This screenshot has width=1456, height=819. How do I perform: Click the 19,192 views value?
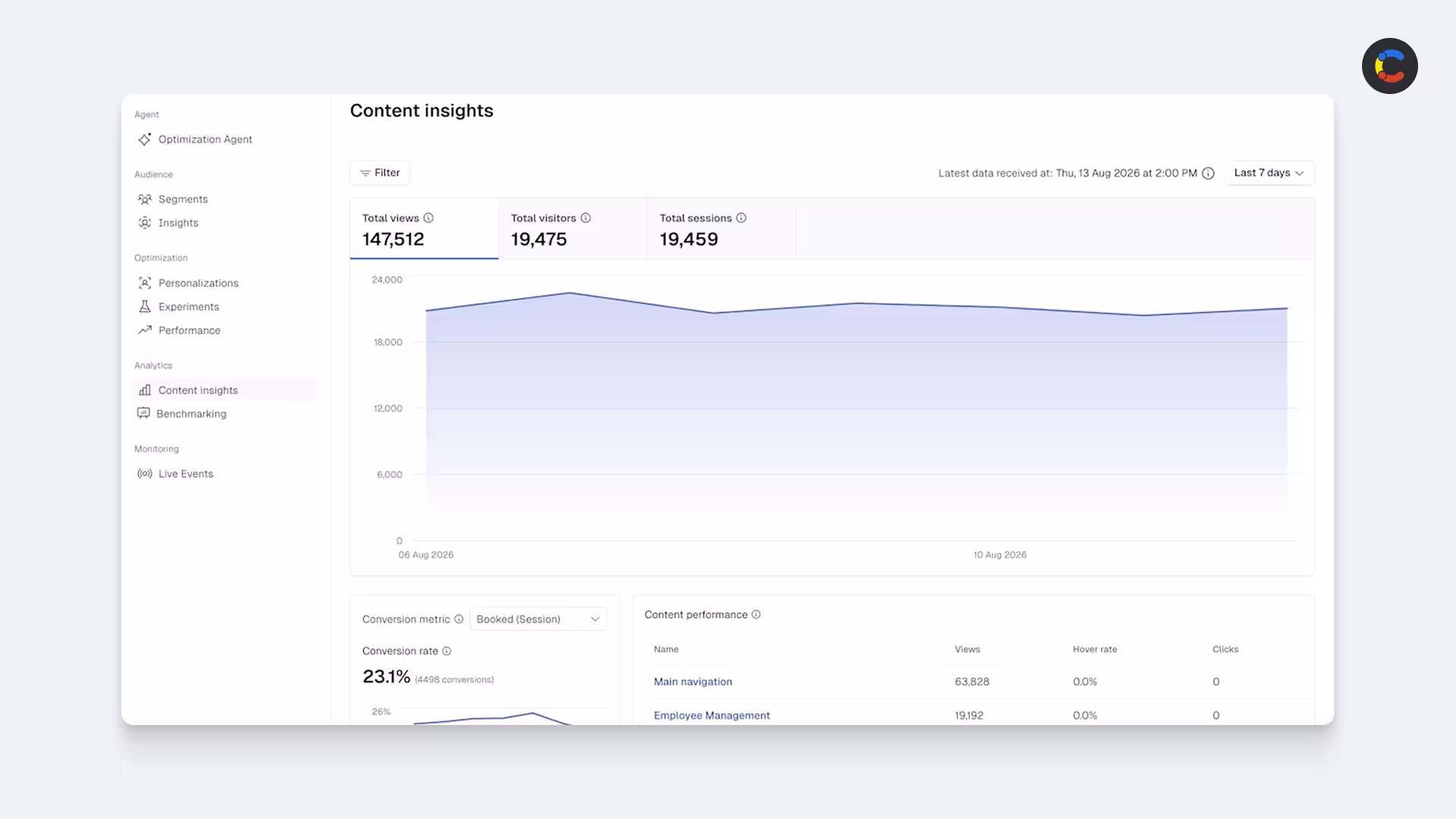pyautogui.click(x=968, y=715)
